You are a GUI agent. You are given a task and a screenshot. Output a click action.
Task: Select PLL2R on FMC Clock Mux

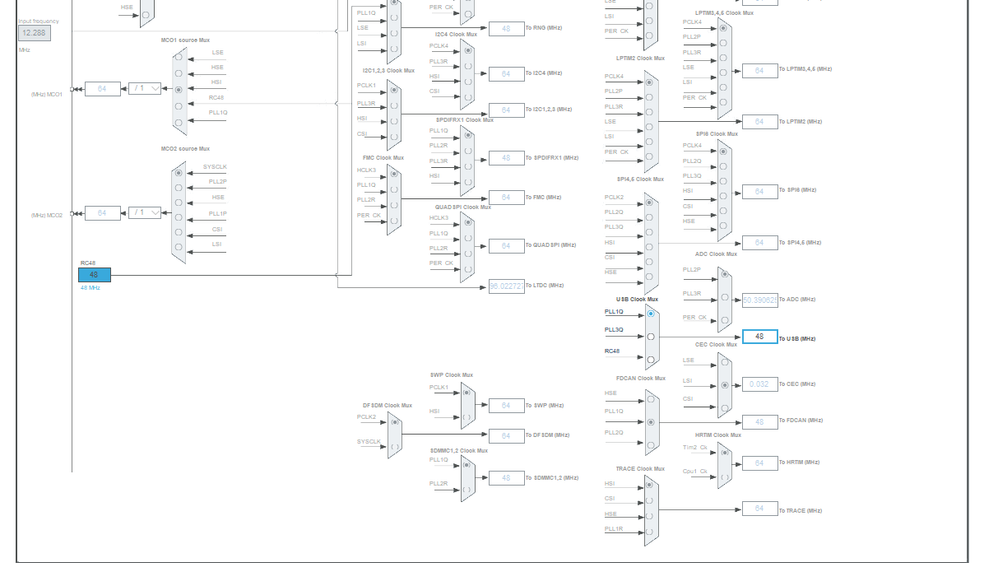point(395,205)
